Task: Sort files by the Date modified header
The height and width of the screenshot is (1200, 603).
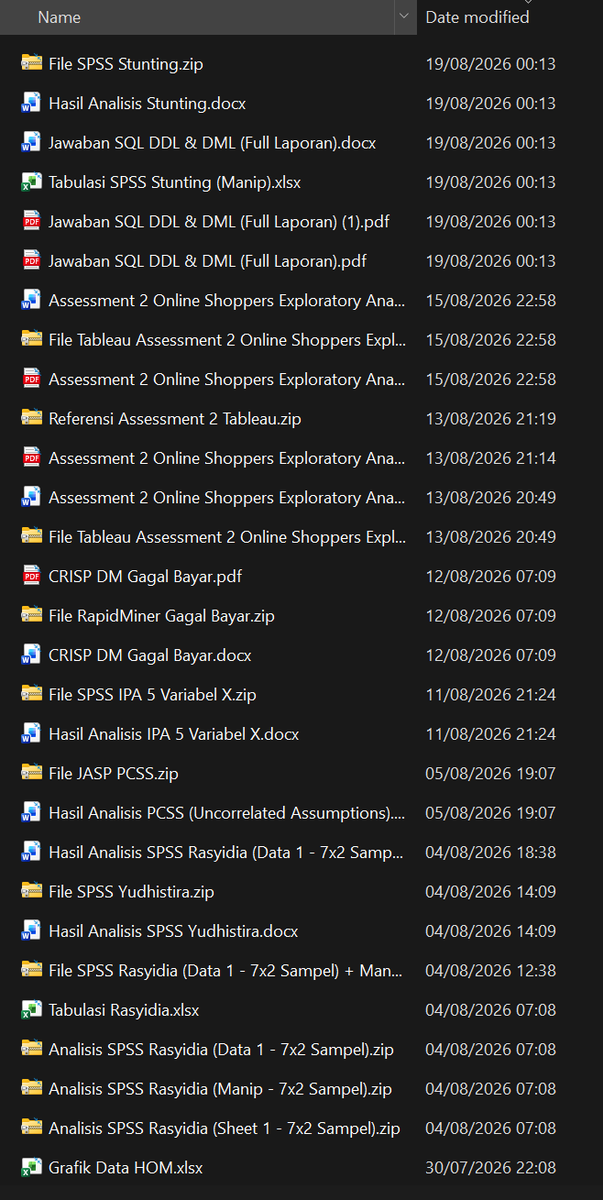Action: click(478, 17)
